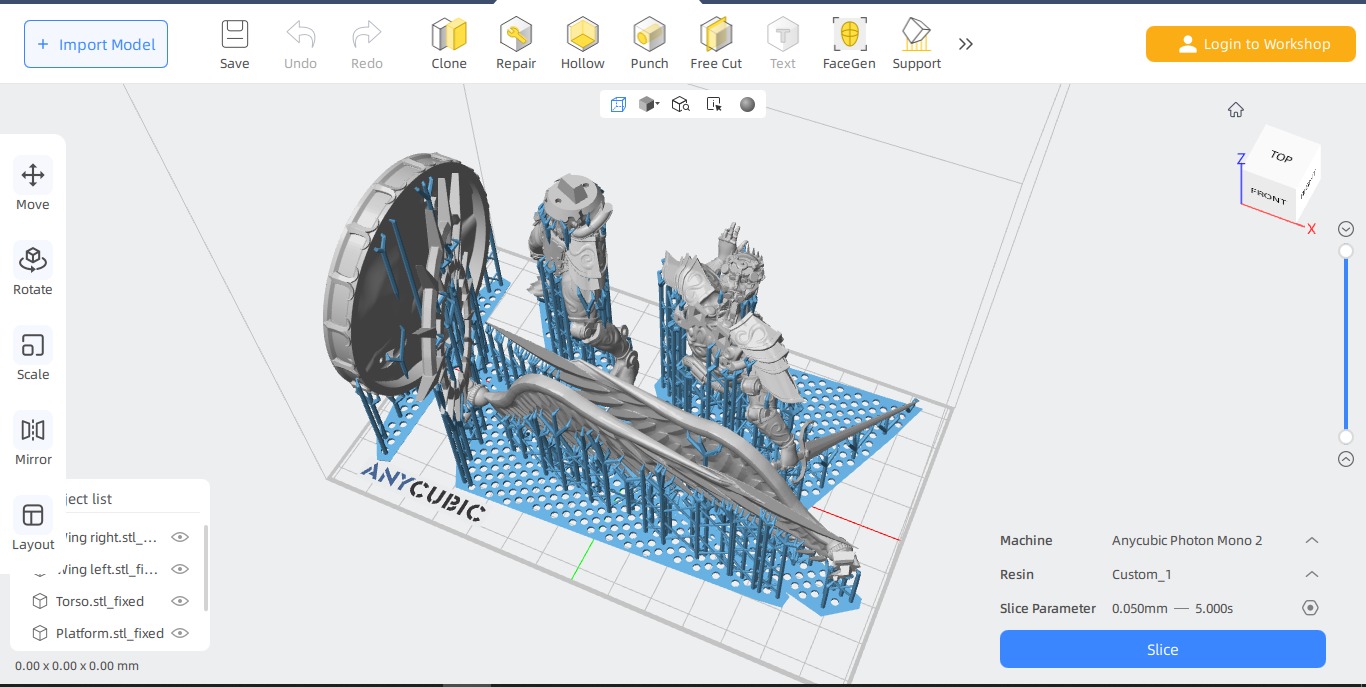1366x687 pixels.
Task: Hide the Torso.stl_fixed object
Action: point(180,601)
